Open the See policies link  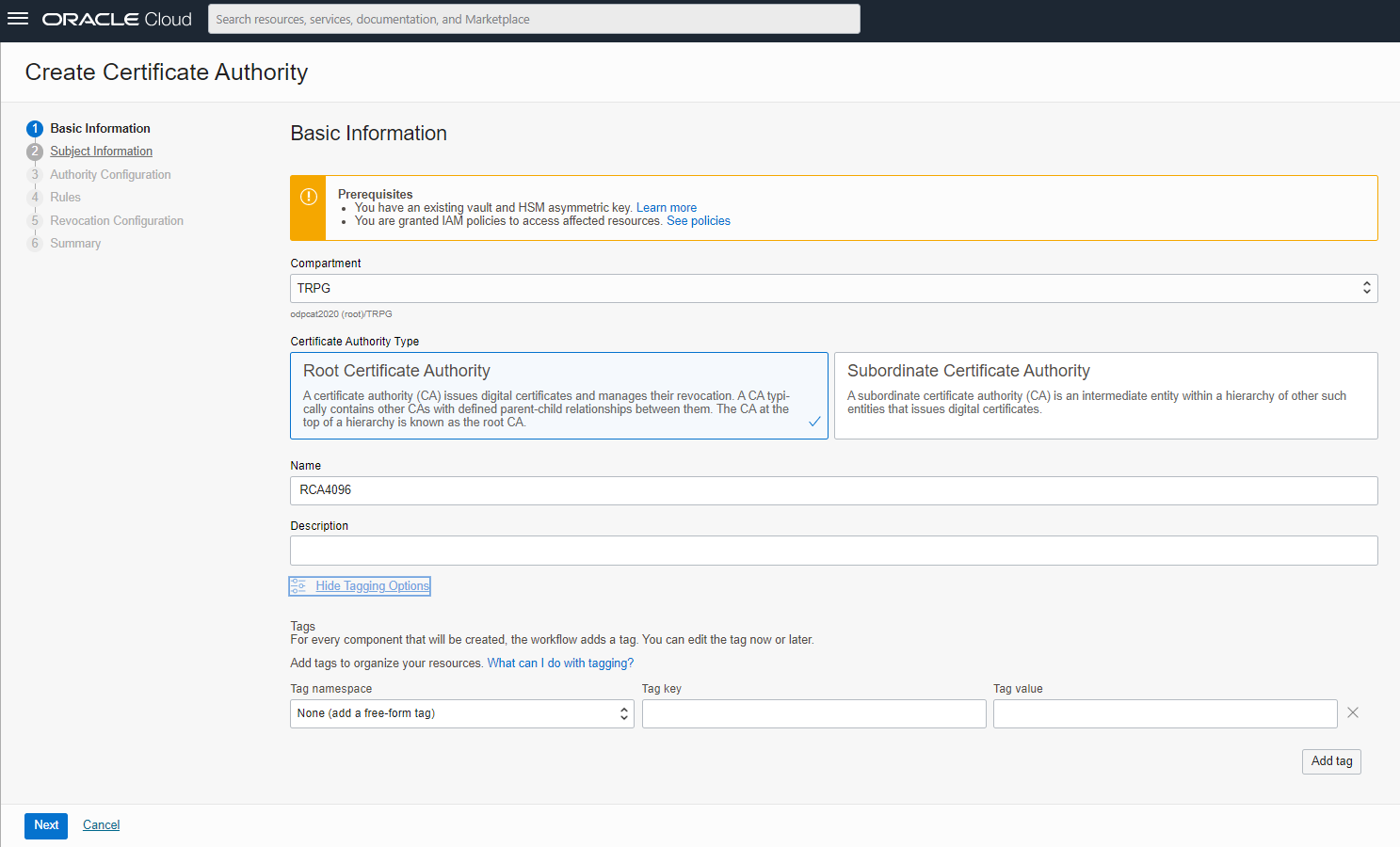[699, 220]
